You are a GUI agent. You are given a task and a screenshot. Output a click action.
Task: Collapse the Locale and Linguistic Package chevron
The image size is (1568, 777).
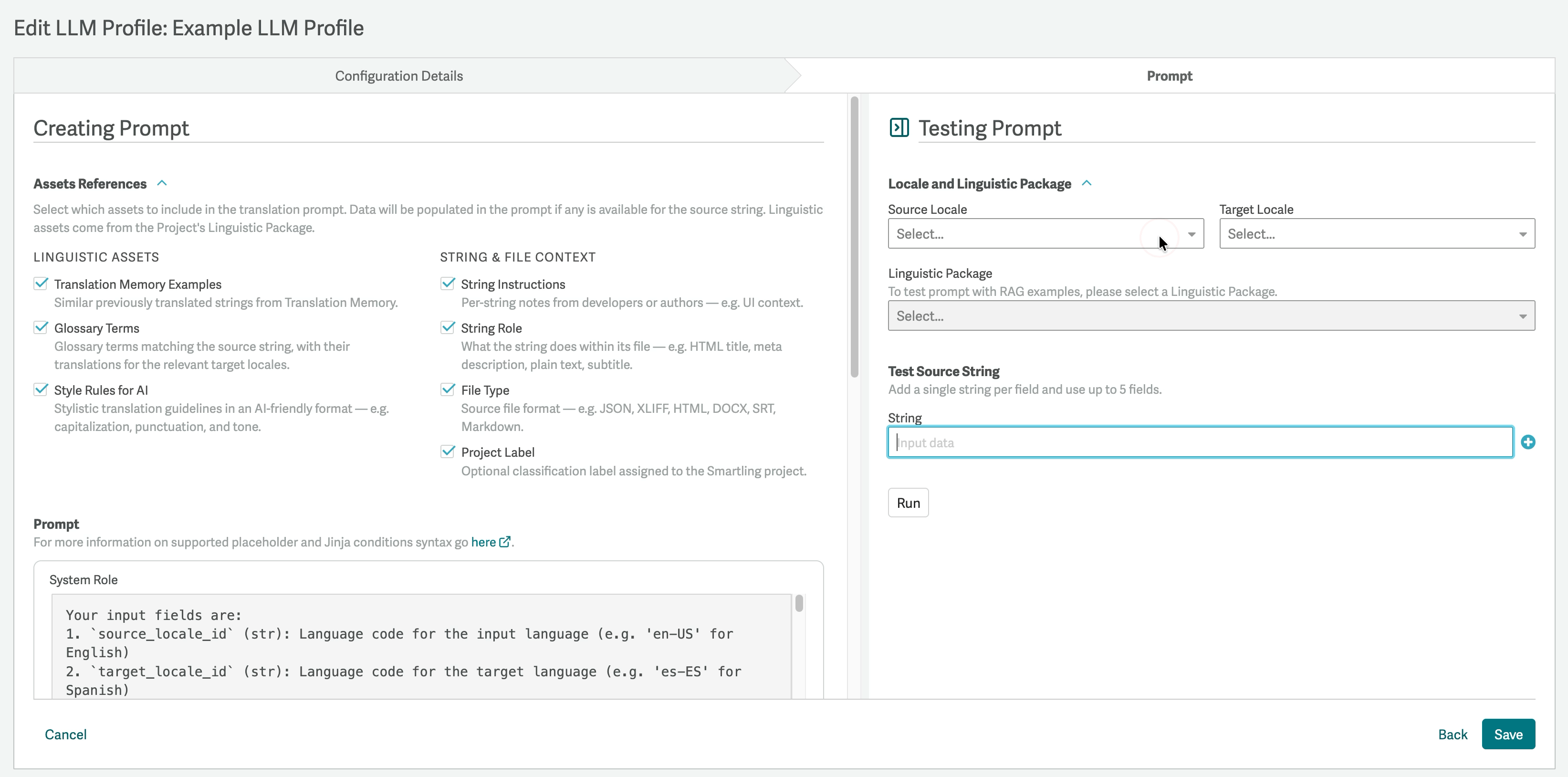[1087, 183]
